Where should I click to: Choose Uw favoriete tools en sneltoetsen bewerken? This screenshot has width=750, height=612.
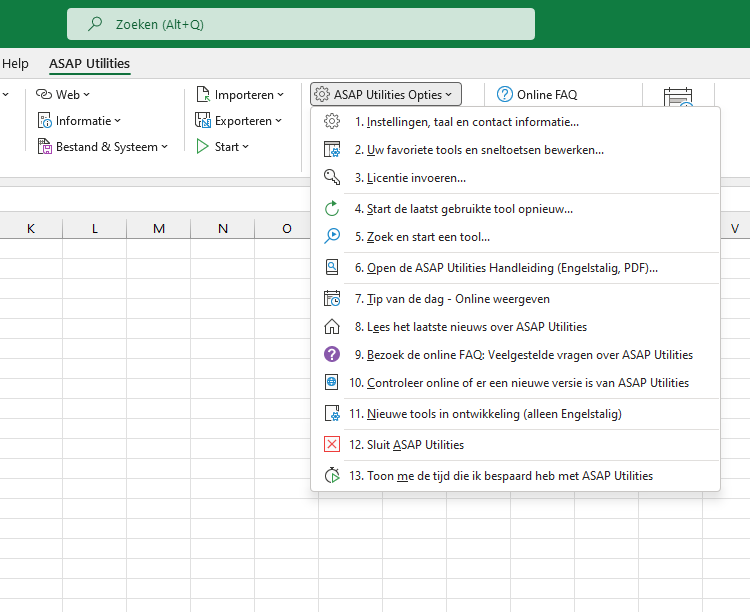pos(515,149)
